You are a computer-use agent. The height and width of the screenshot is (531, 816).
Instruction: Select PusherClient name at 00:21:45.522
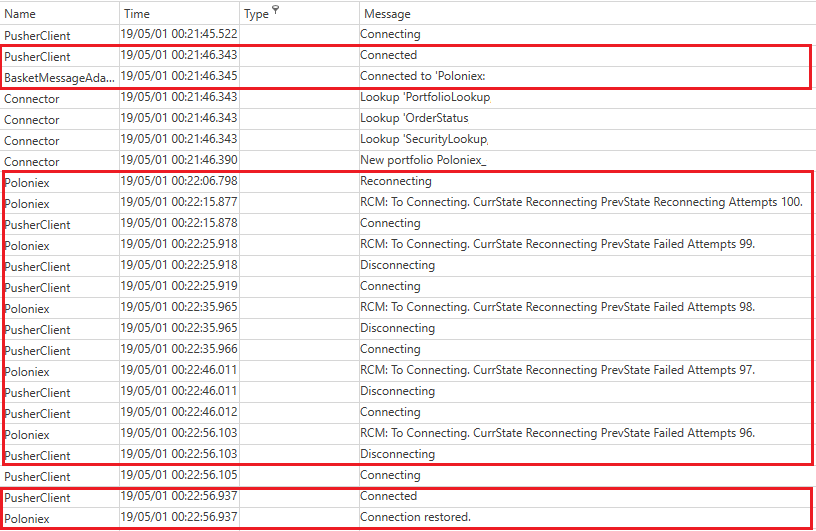pos(37,36)
